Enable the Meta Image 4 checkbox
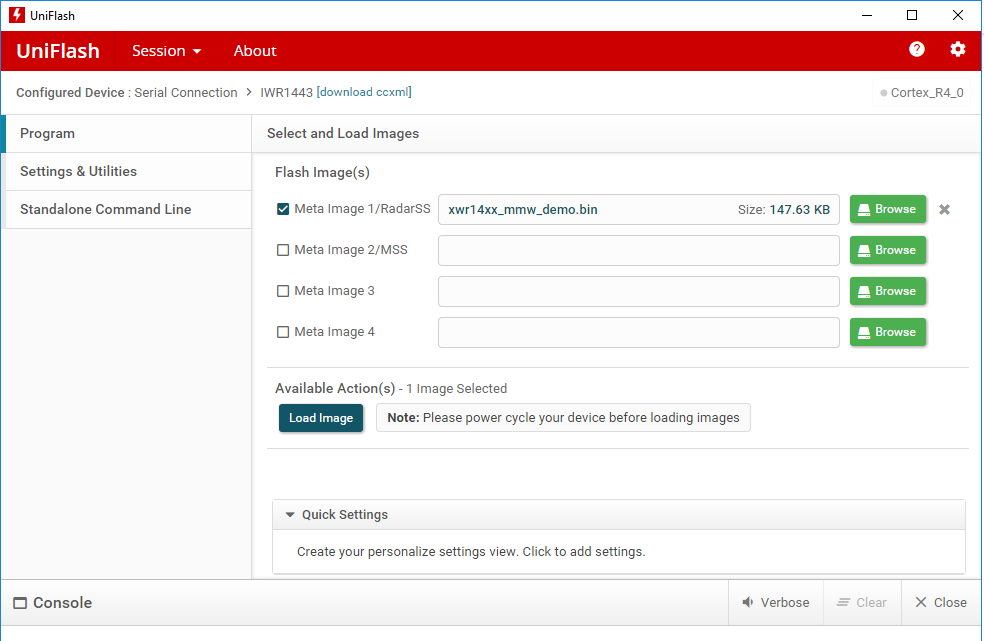 283,331
